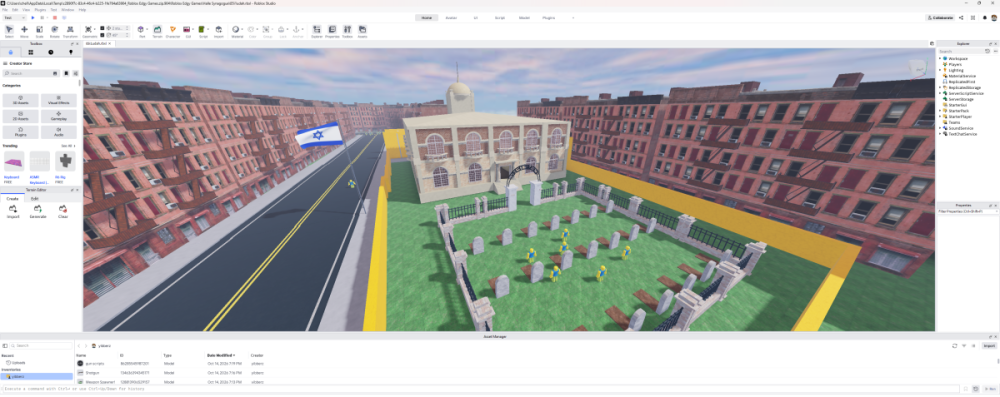Click the Character toolbar icon
The width and height of the screenshot is (1000, 397).
coord(173,31)
